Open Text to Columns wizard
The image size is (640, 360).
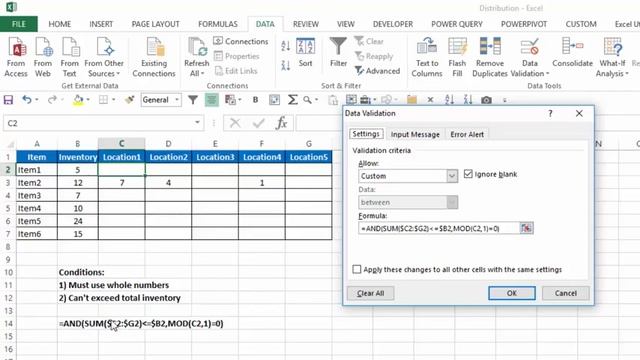[x=427, y=57]
